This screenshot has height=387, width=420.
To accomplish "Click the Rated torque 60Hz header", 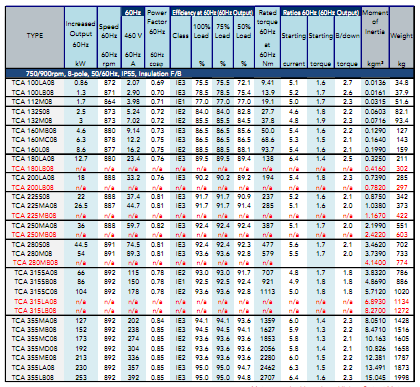I will (267, 37).
